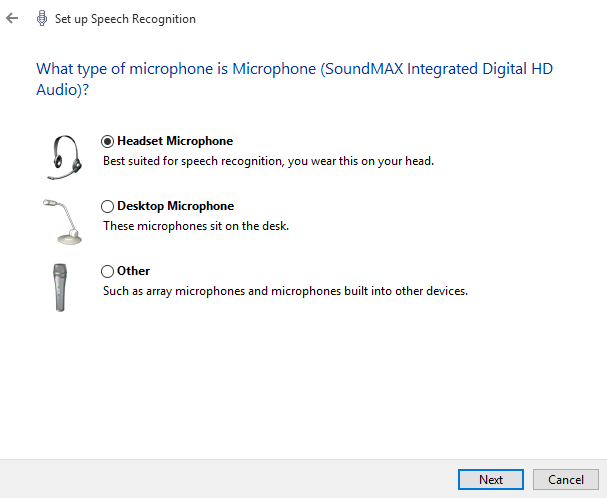Click the 'Best suited for speech recognition' description

pos(268,161)
